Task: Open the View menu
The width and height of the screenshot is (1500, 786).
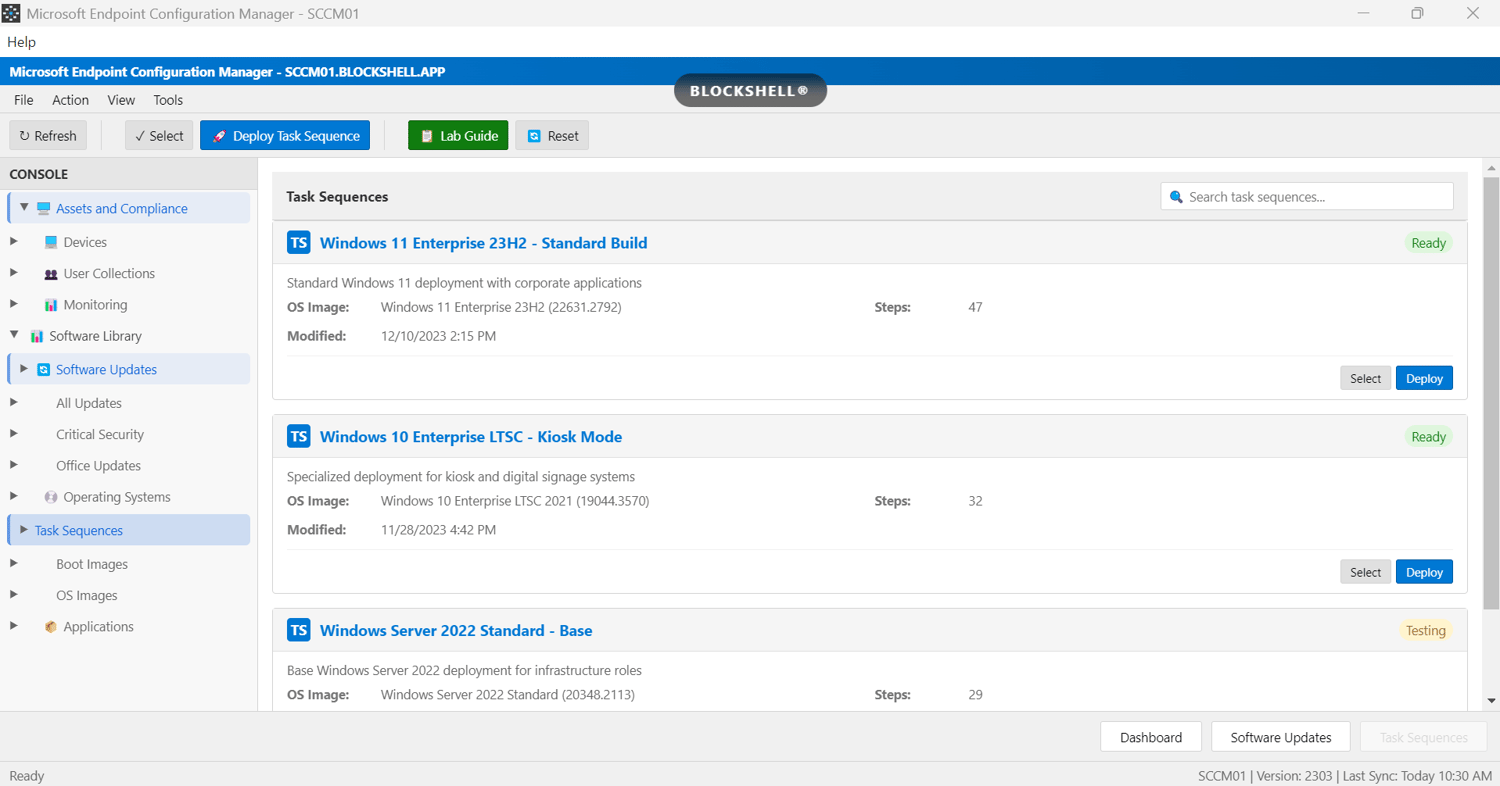Action: pyautogui.click(x=121, y=100)
